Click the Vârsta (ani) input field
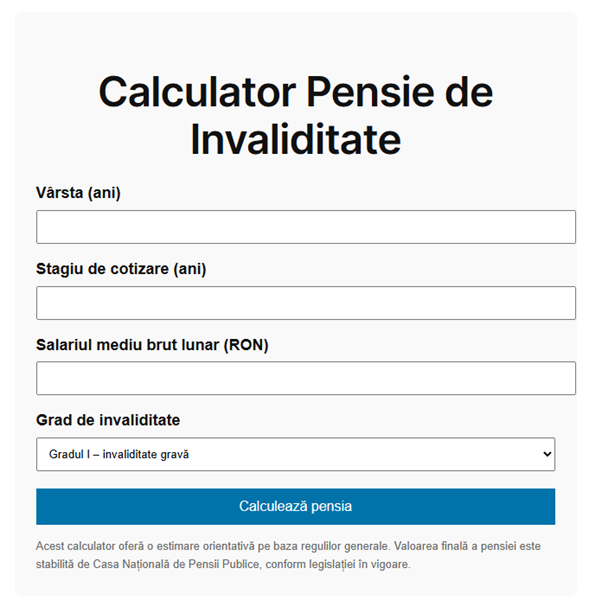Screen dimensions: 602x613 305,227
